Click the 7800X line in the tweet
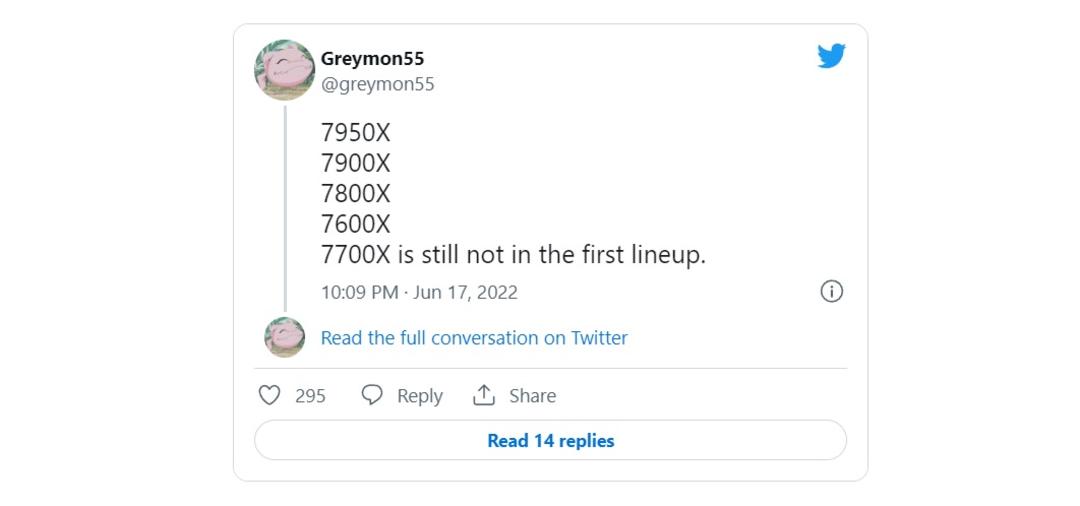This screenshot has width=1080, height=506. [355, 193]
